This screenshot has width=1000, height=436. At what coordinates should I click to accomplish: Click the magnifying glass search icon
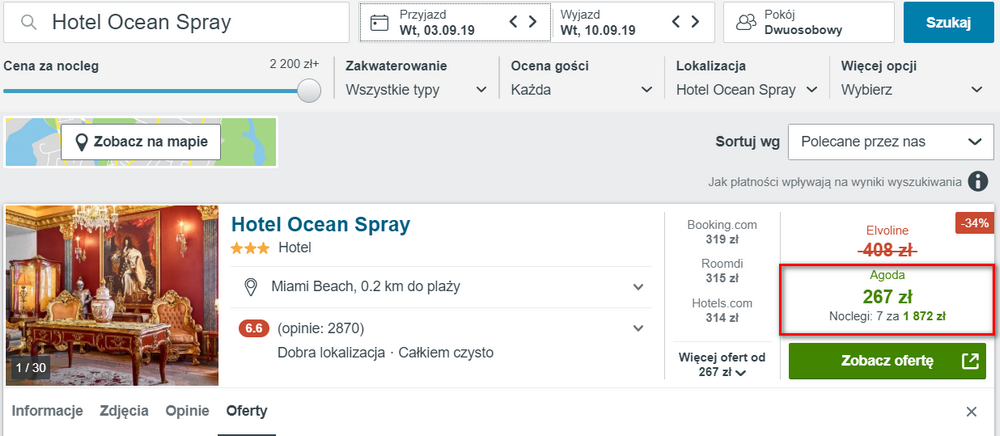point(27,23)
